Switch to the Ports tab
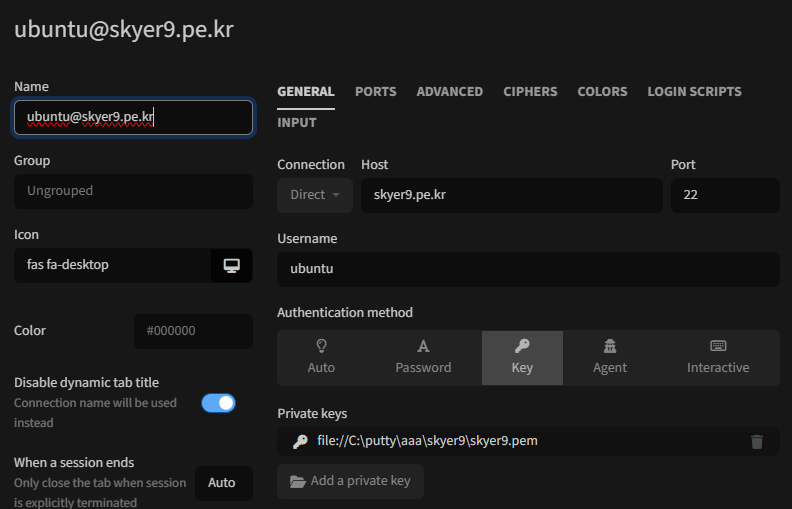Screen dimensions: 792x509 pyautogui.click(x=375, y=91)
